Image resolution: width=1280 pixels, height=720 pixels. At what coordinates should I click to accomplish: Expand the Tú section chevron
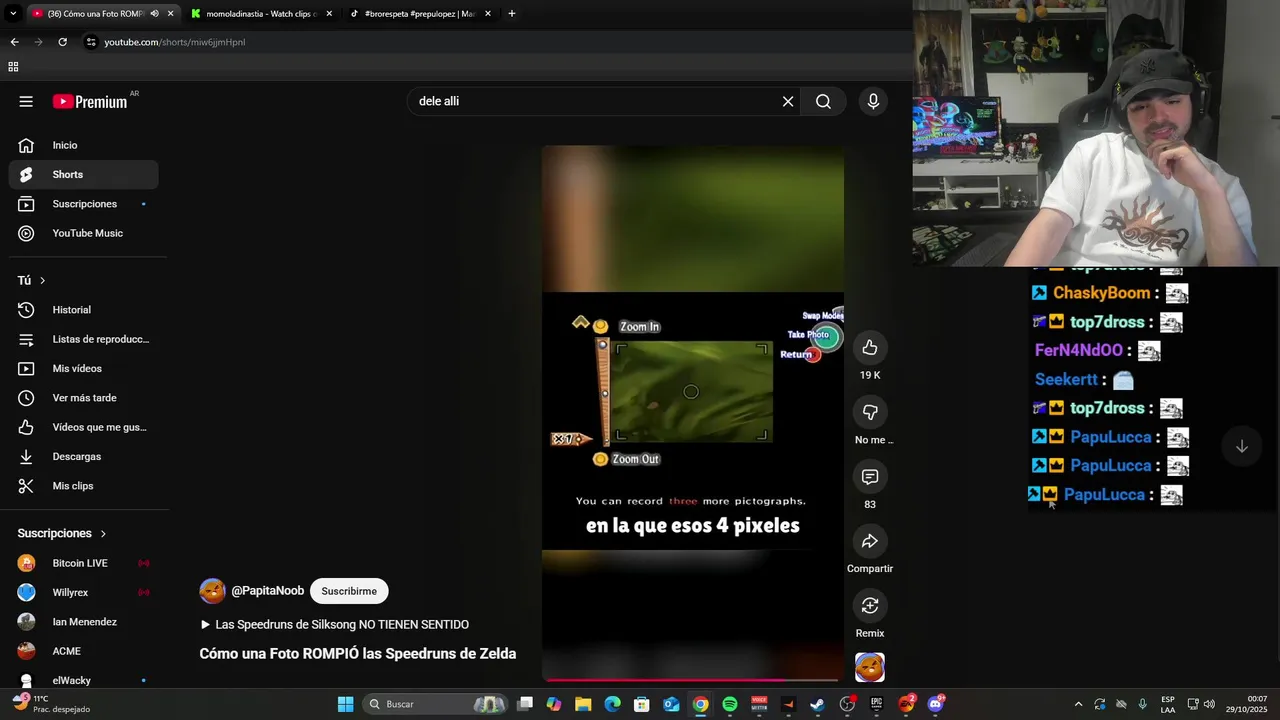42,281
